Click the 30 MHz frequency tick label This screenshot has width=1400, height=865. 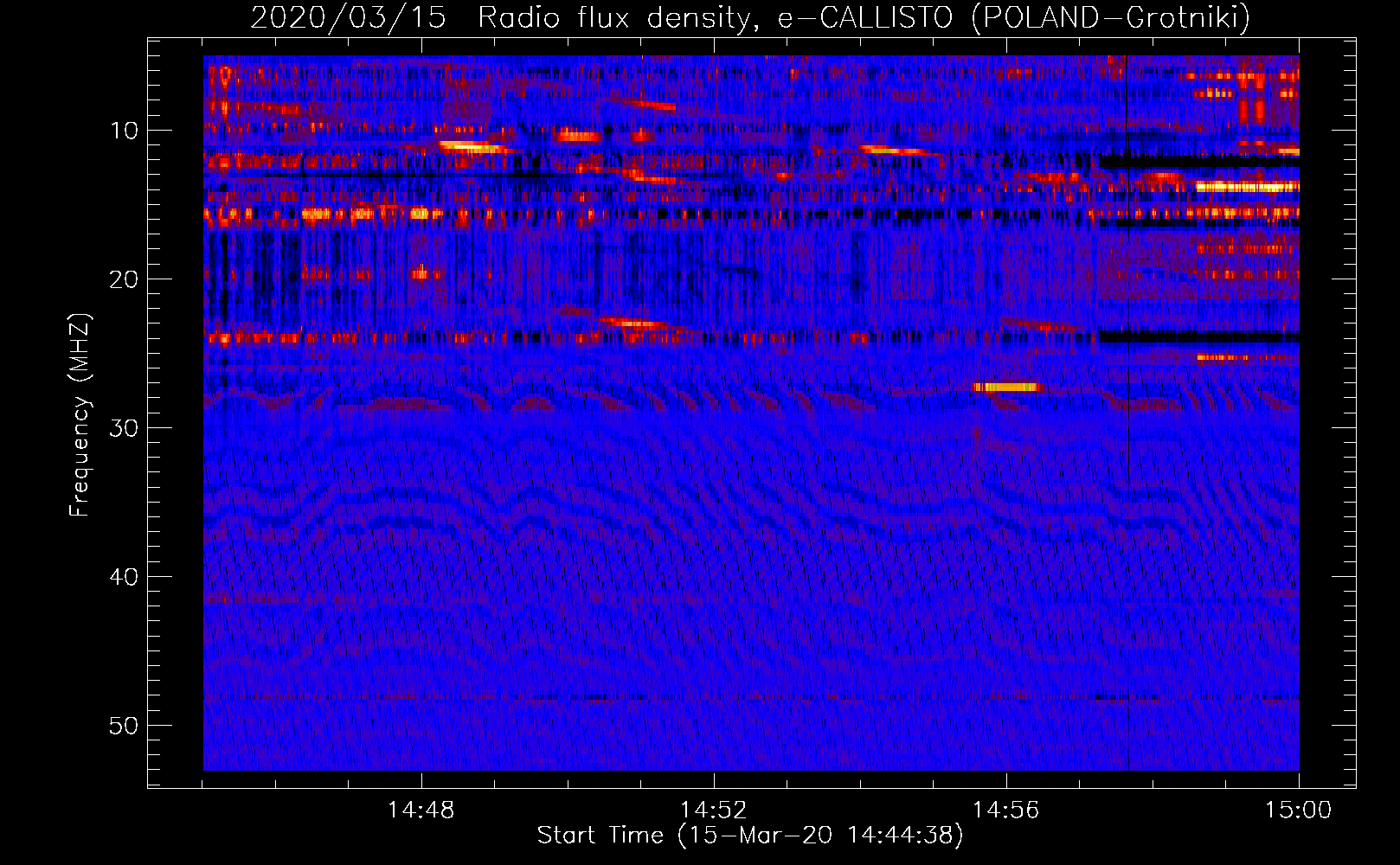[125, 428]
